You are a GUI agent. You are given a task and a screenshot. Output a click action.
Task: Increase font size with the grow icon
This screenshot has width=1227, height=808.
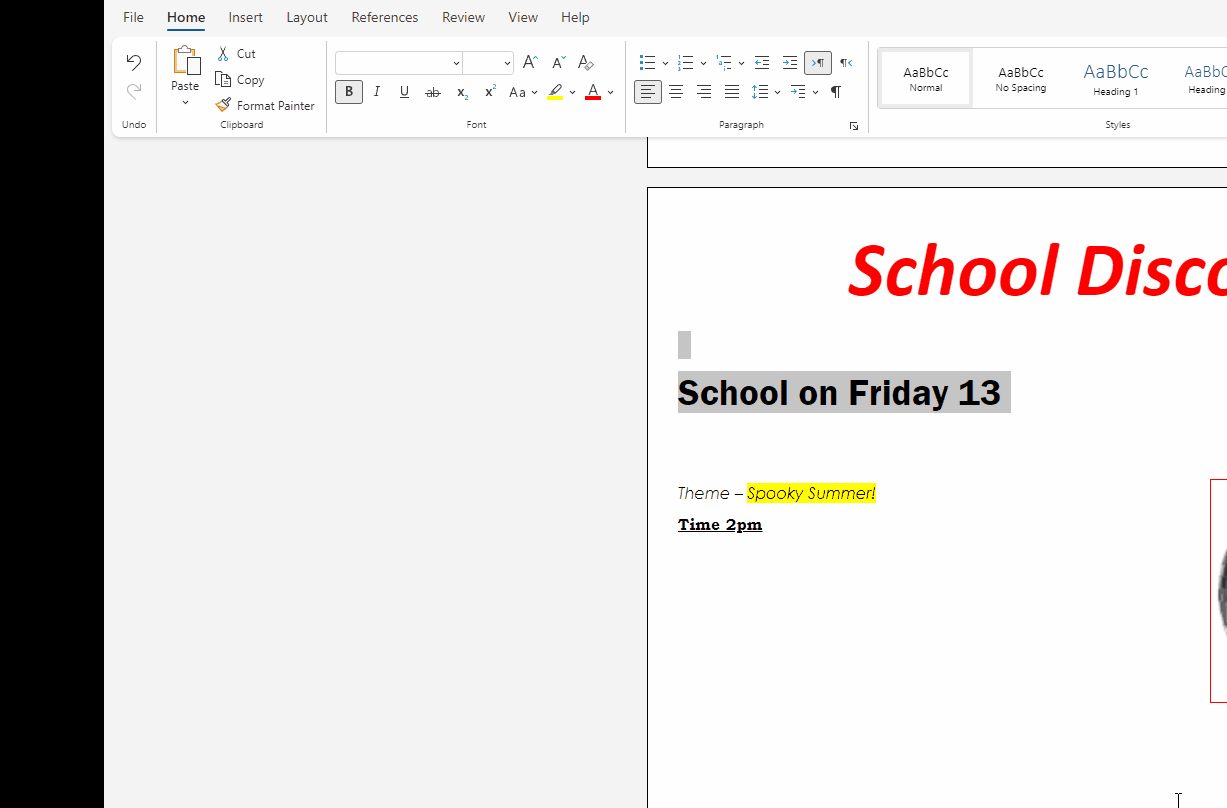tap(530, 63)
